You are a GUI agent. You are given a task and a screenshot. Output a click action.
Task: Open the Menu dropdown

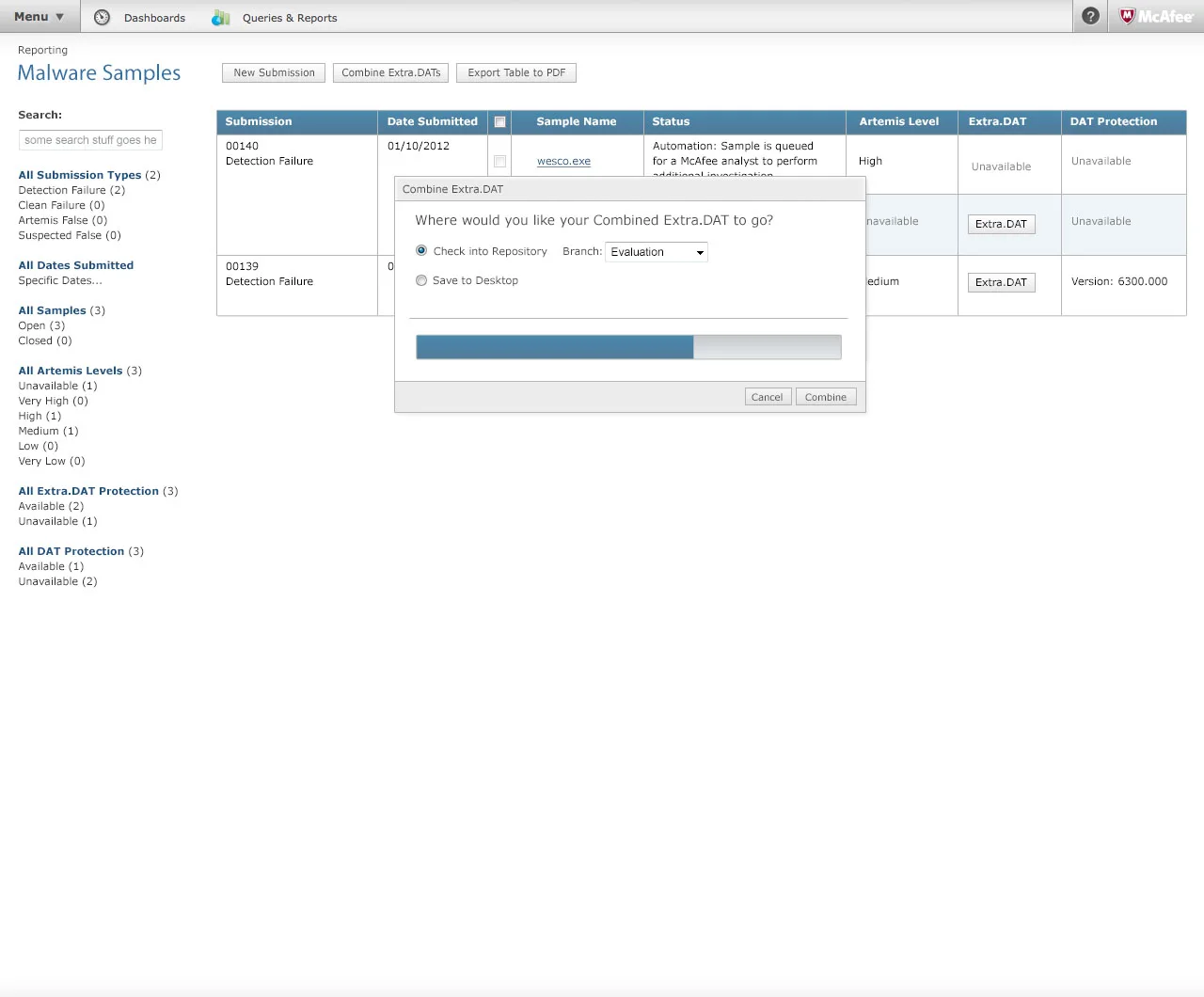(x=40, y=16)
